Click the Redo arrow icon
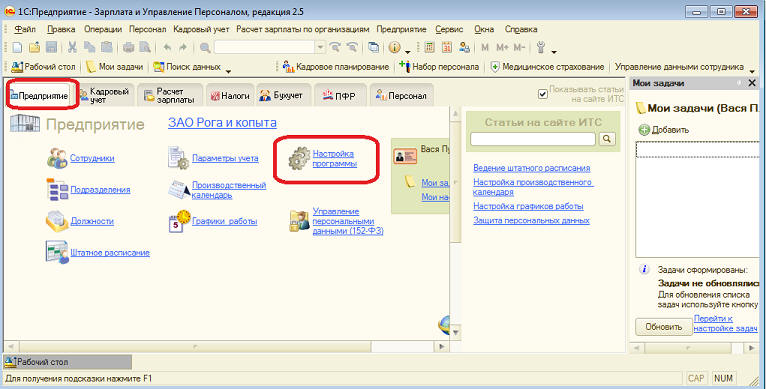This screenshot has height=389, width=766. point(183,47)
